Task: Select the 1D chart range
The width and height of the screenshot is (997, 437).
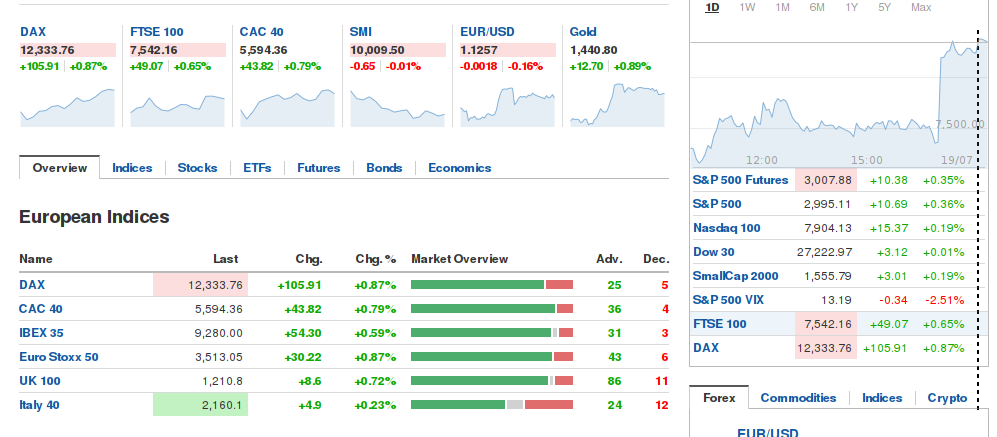Action: click(712, 7)
